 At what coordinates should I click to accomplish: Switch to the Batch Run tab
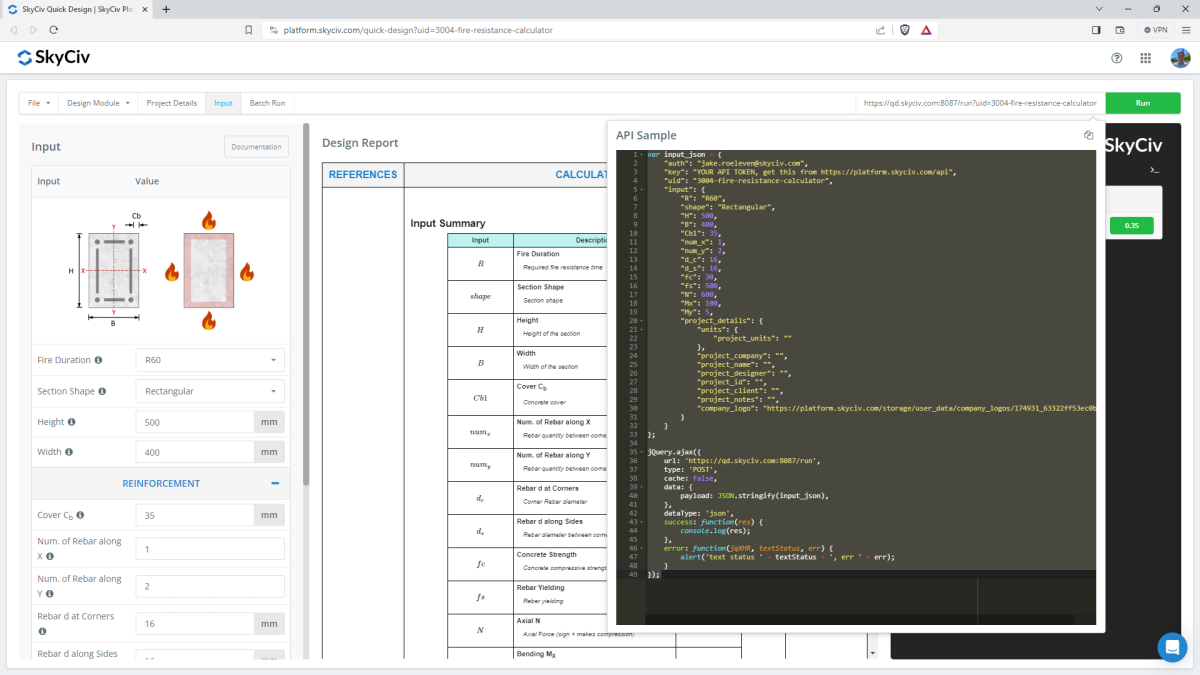(267, 103)
